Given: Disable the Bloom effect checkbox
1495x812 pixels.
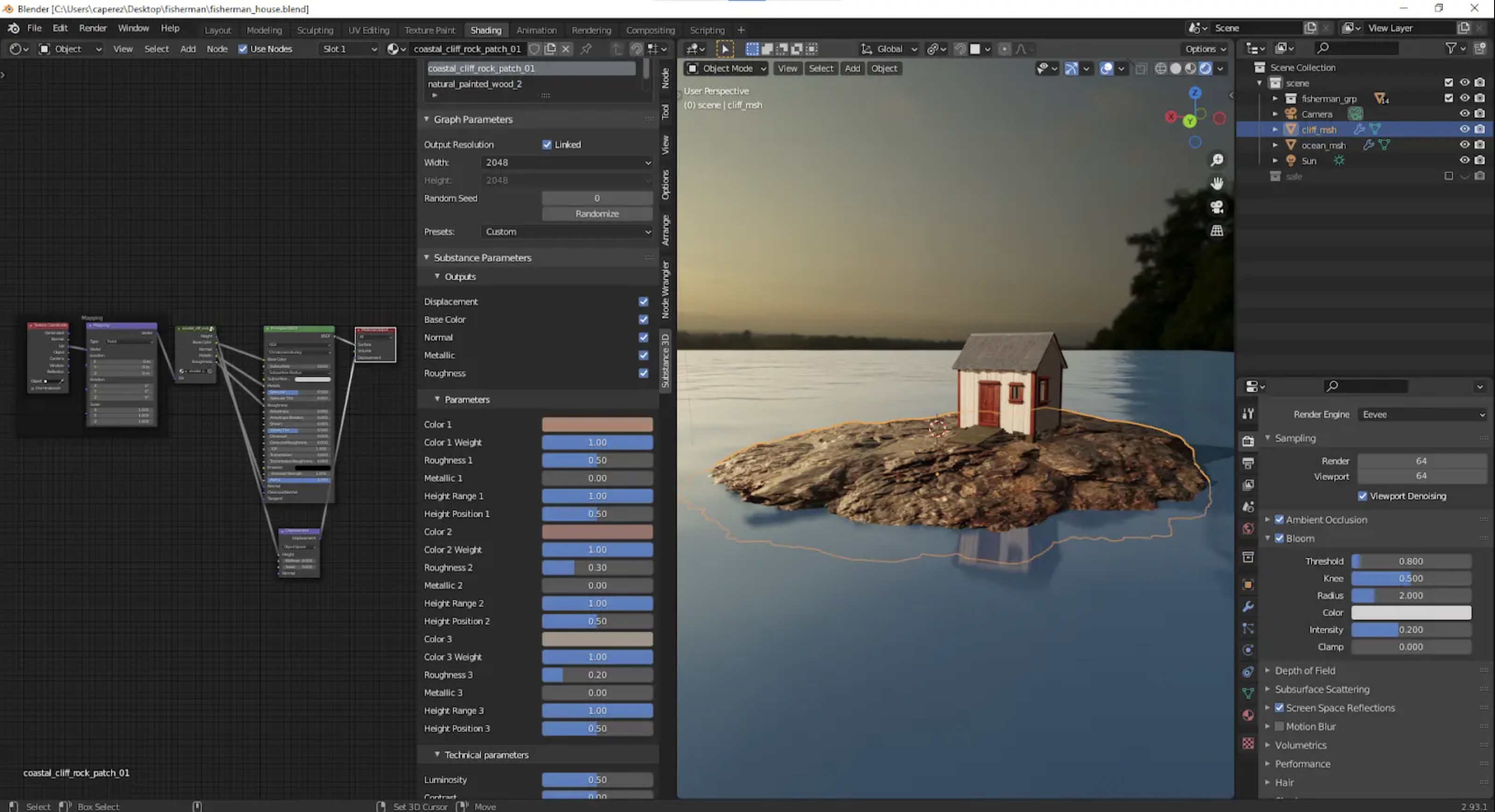Looking at the screenshot, I should point(1280,538).
